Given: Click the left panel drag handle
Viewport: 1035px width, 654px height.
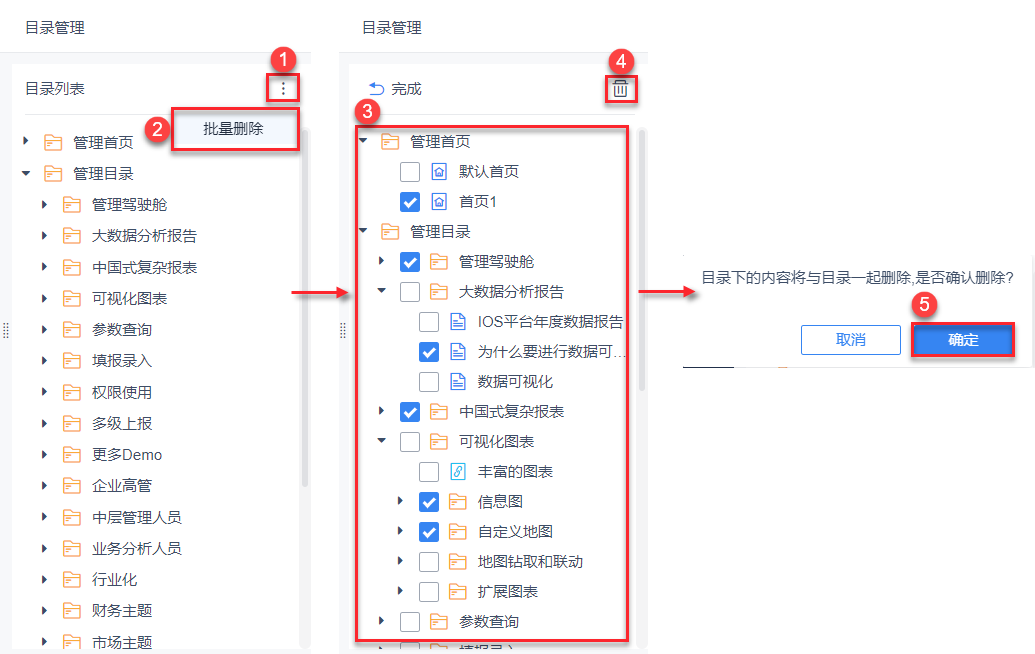Looking at the screenshot, I should pos(6,331).
